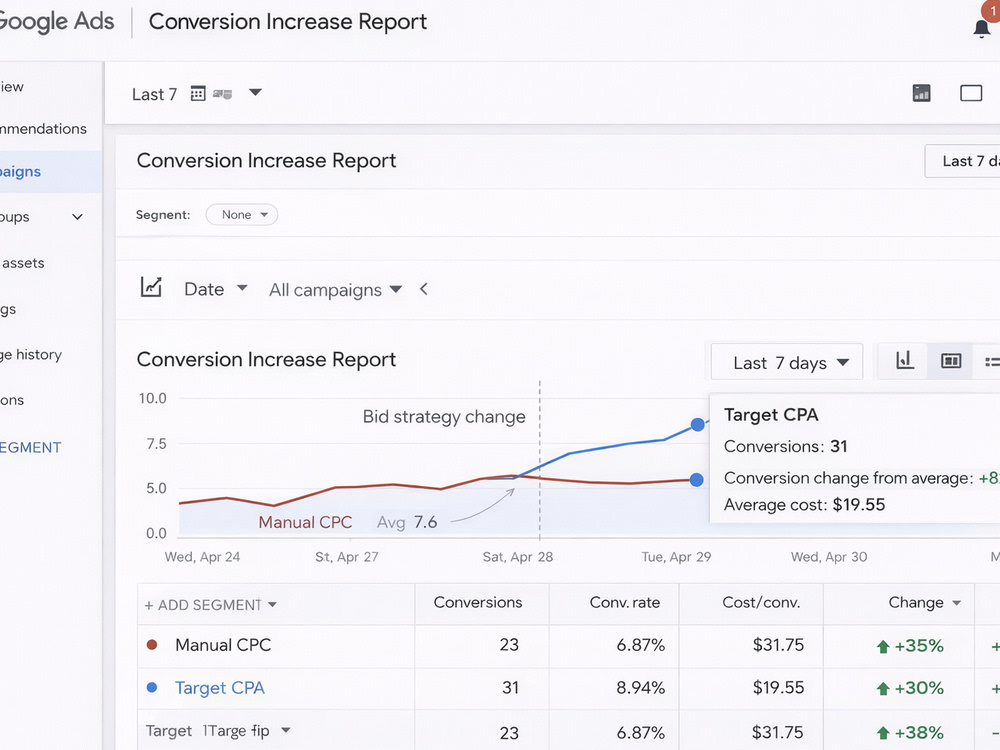This screenshot has height=750, width=1000.
Task: Click the Conv. rate column header
Action: [624, 603]
